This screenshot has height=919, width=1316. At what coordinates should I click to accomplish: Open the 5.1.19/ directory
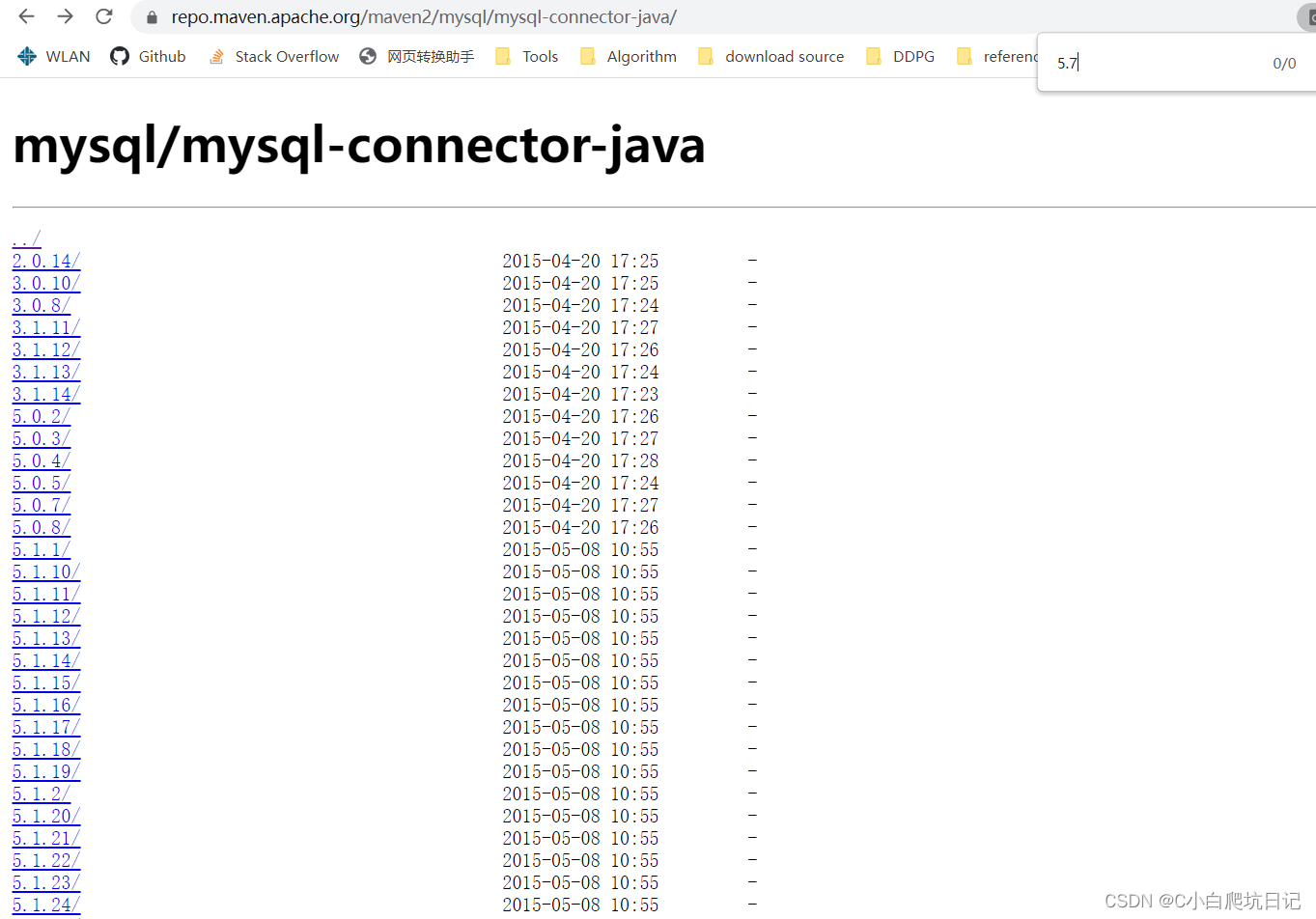tap(46, 771)
